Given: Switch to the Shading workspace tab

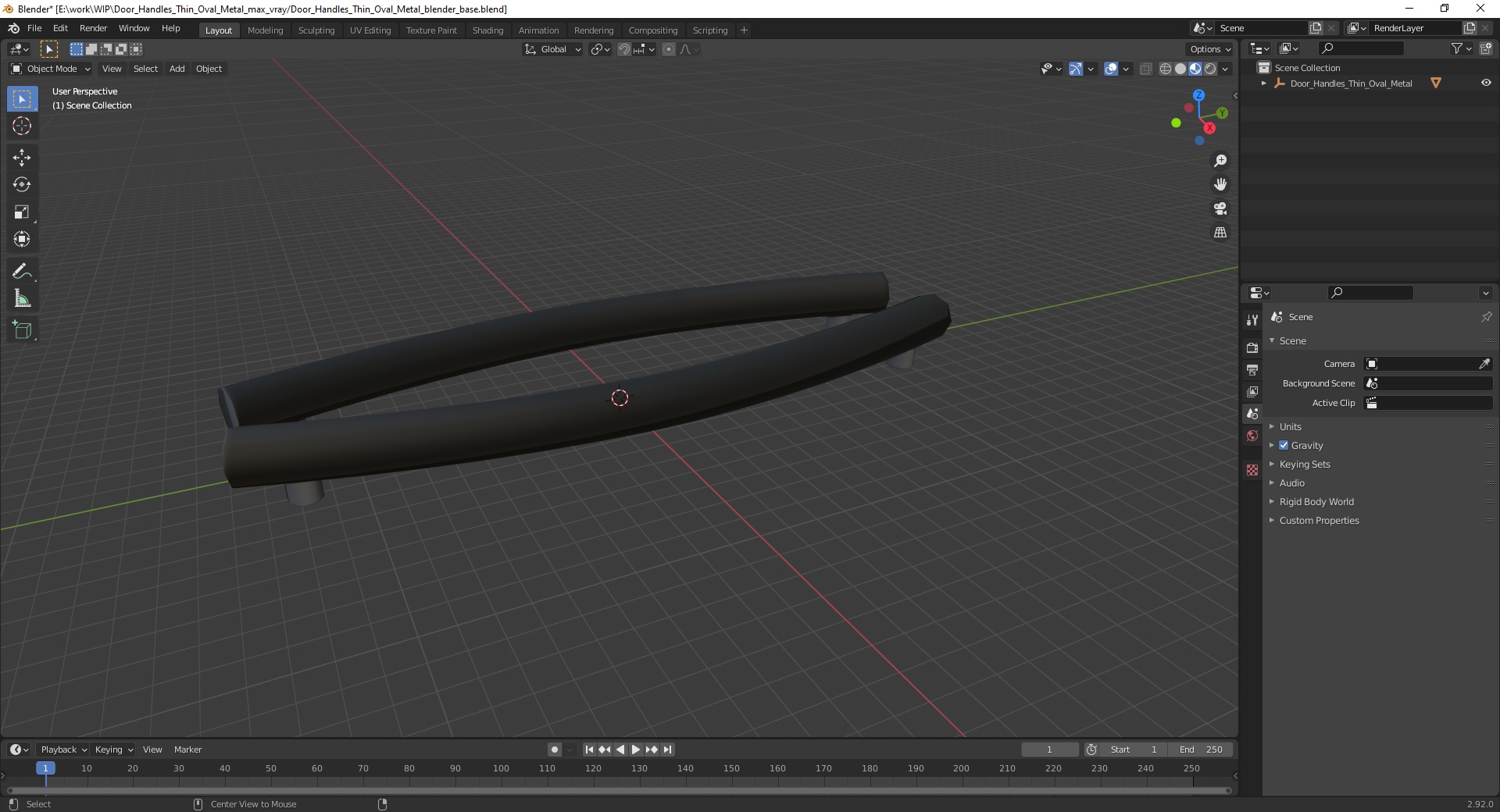Looking at the screenshot, I should pos(487,30).
